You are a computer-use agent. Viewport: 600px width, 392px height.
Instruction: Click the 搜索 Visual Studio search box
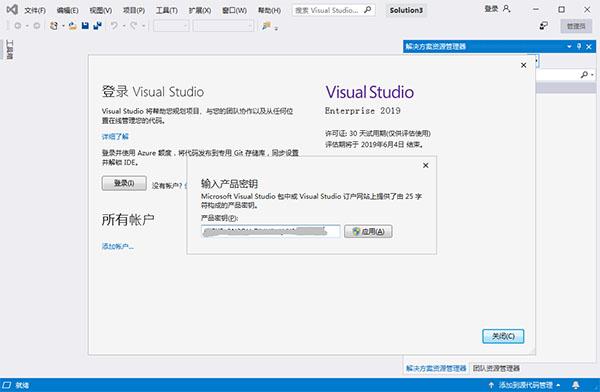[x=333, y=10]
